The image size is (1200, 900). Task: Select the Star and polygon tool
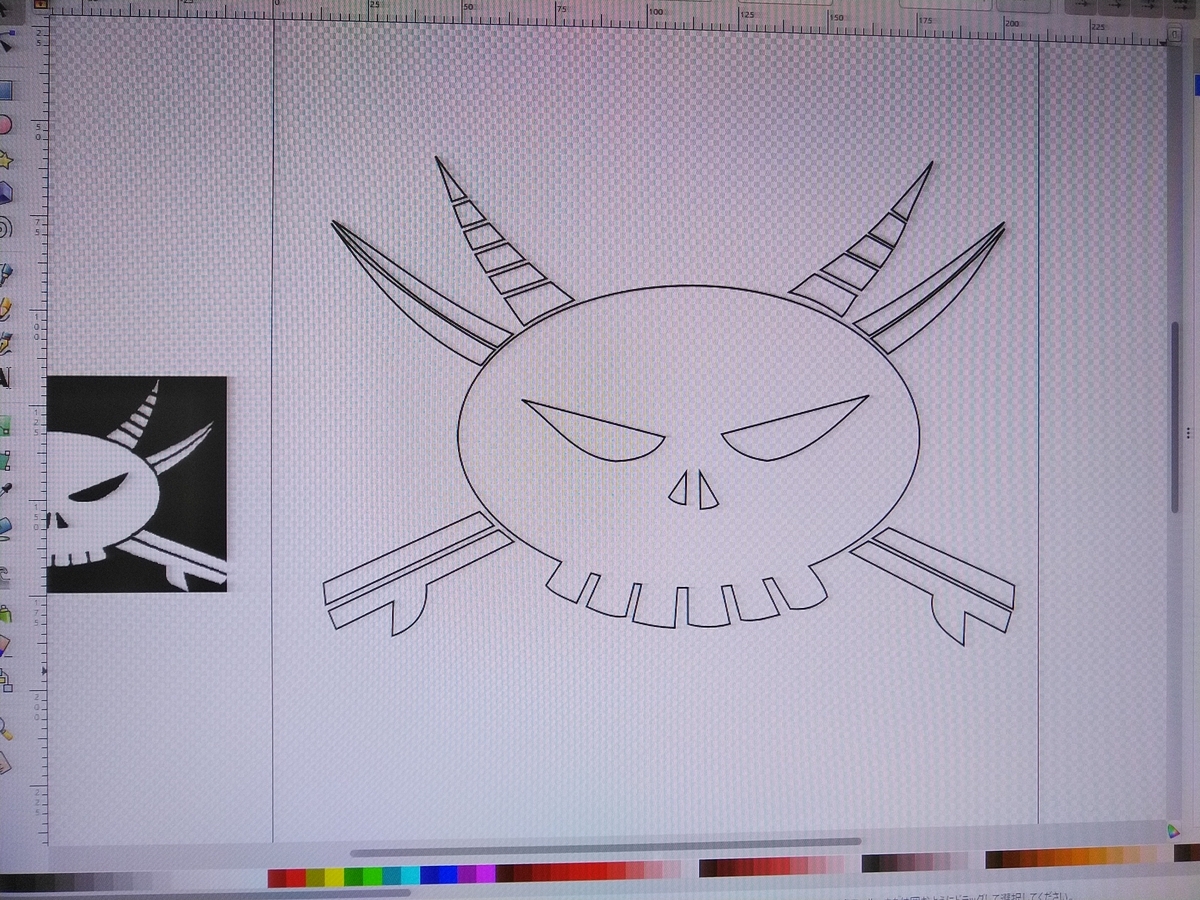pos(5,159)
